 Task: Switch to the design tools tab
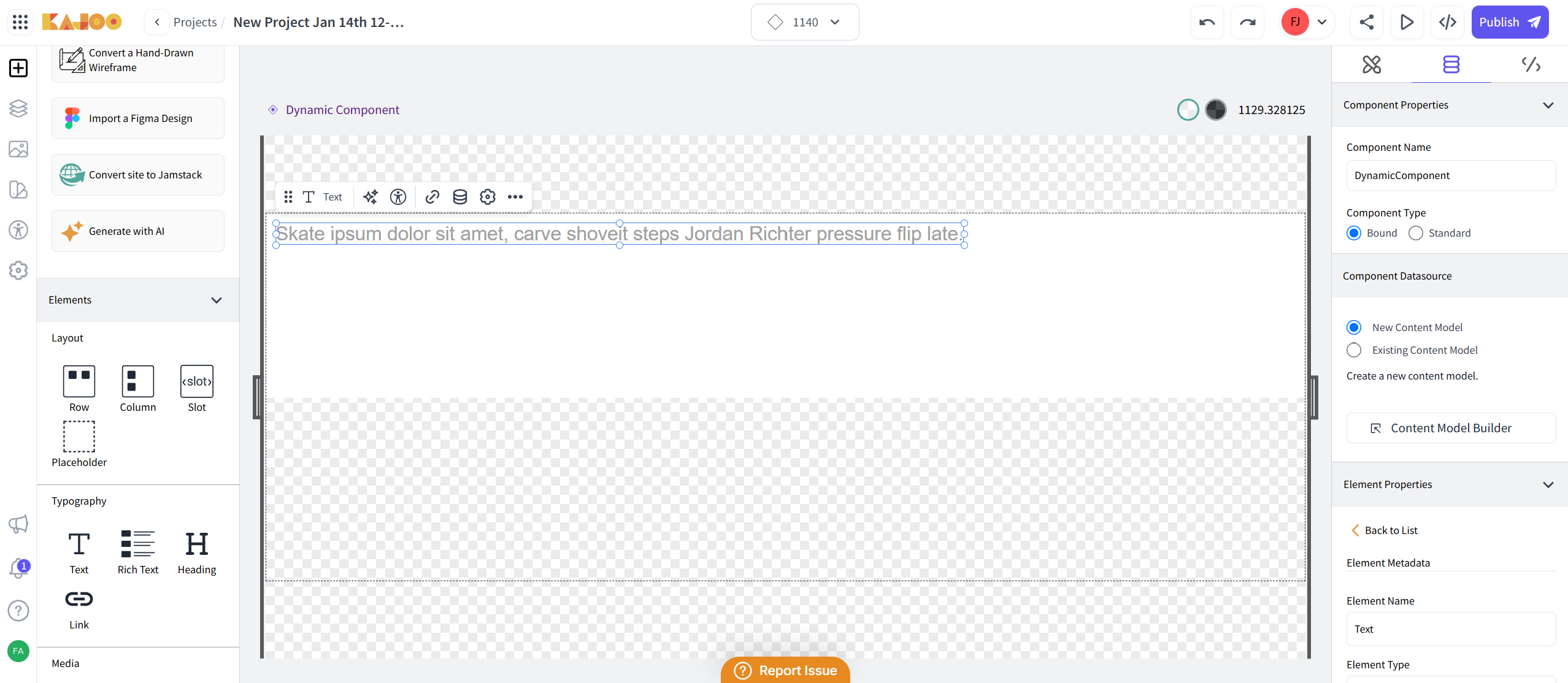pyautogui.click(x=1372, y=64)
